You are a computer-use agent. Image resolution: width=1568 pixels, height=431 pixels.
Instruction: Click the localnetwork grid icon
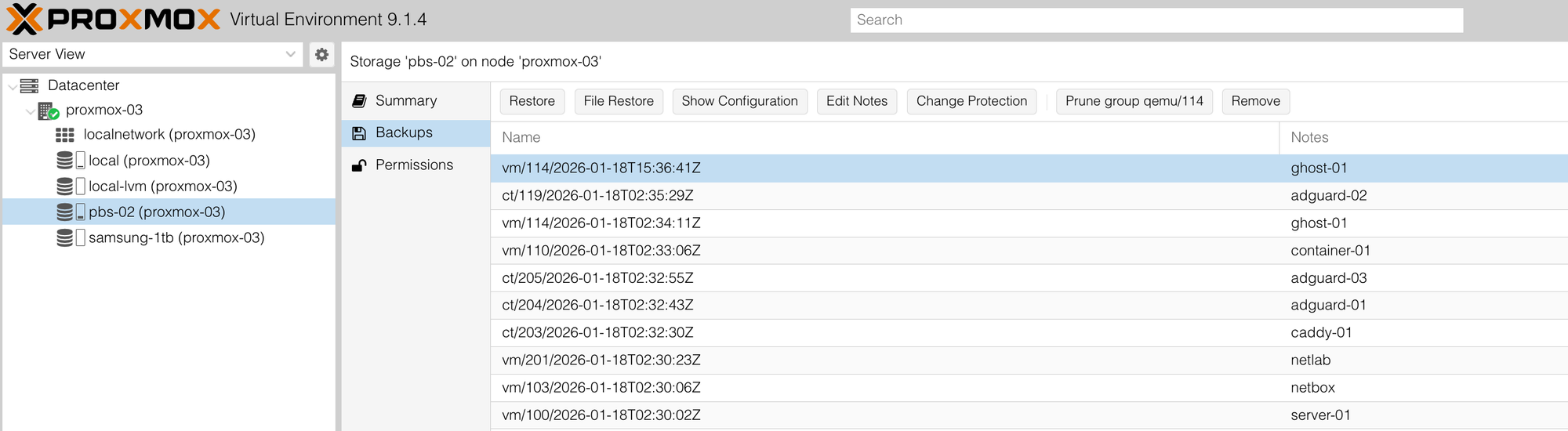point(65,135)
